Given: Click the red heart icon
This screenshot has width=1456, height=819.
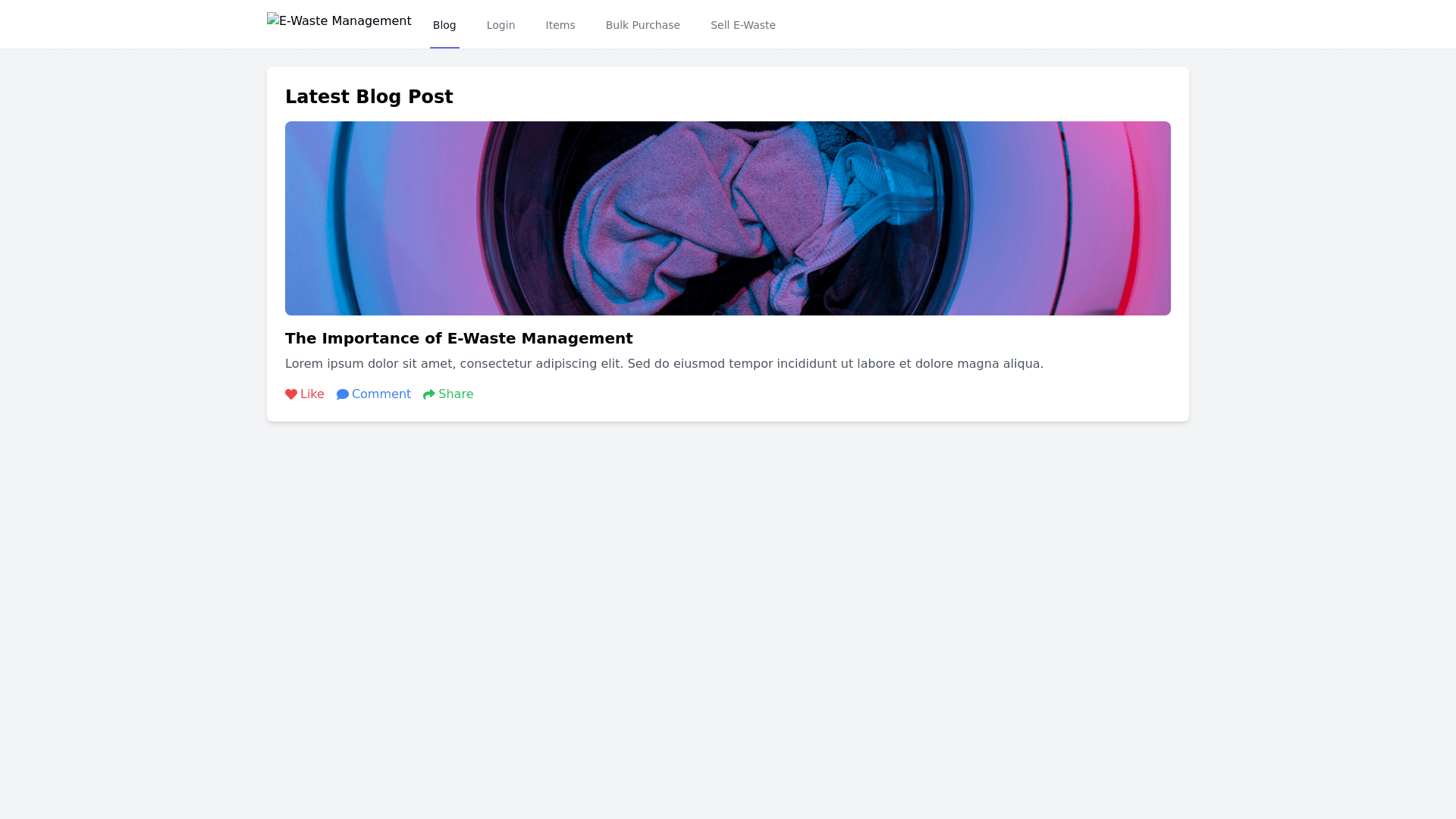Looking at the screenshot, I should pos(291,394).
